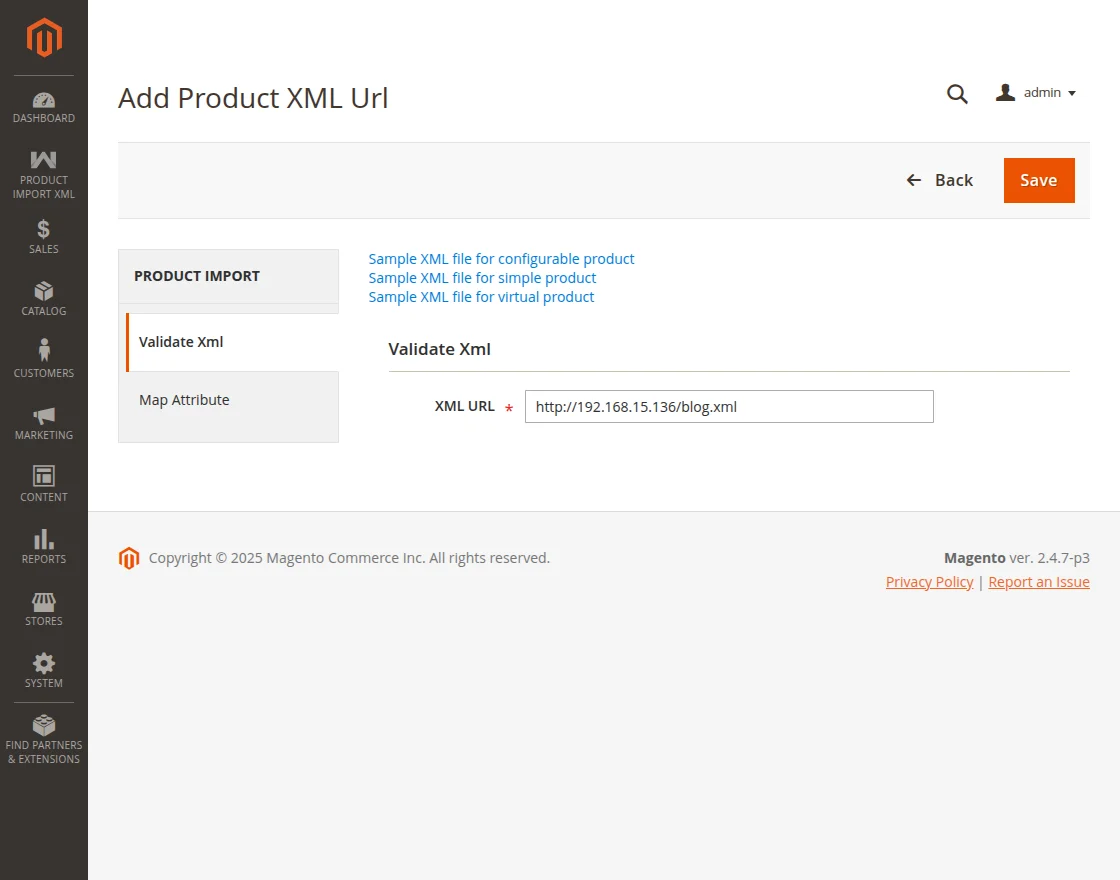Click the search magnifier icon
Image resolution: width=1120 pixels, height=880 pixels.
957,94
